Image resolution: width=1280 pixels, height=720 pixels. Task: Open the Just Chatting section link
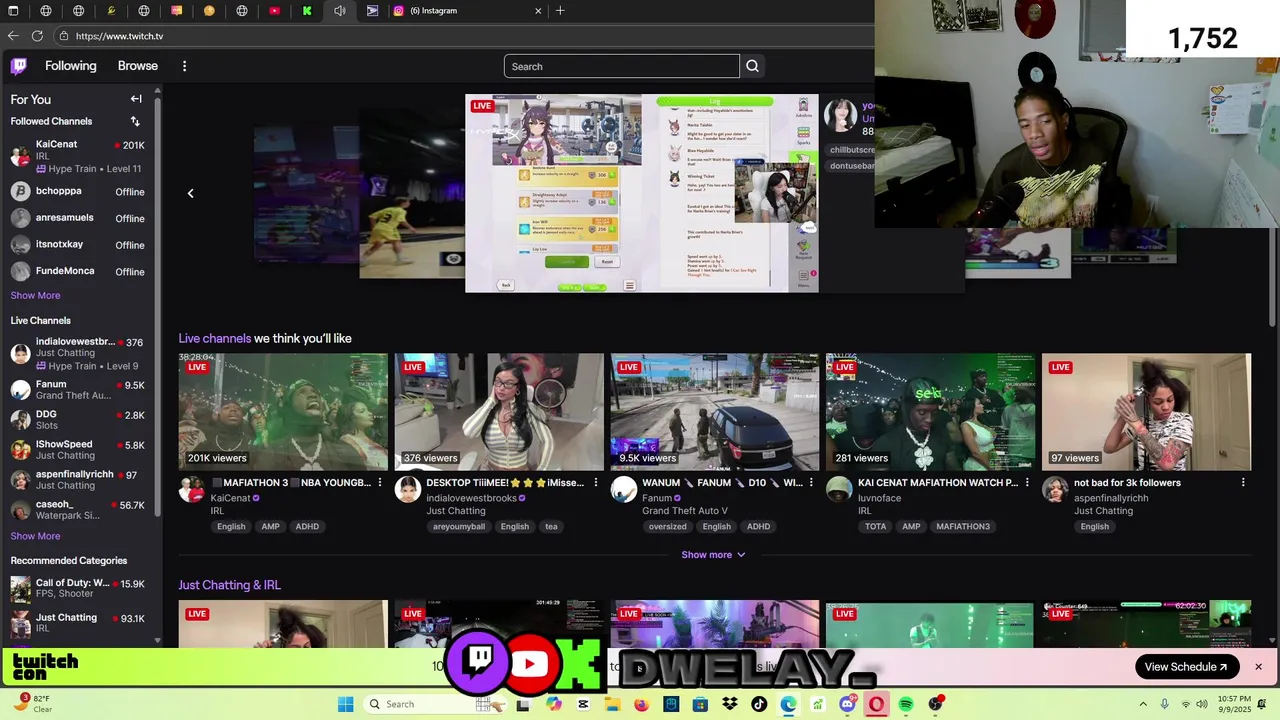pyautogui.click(x=229, y=585)
